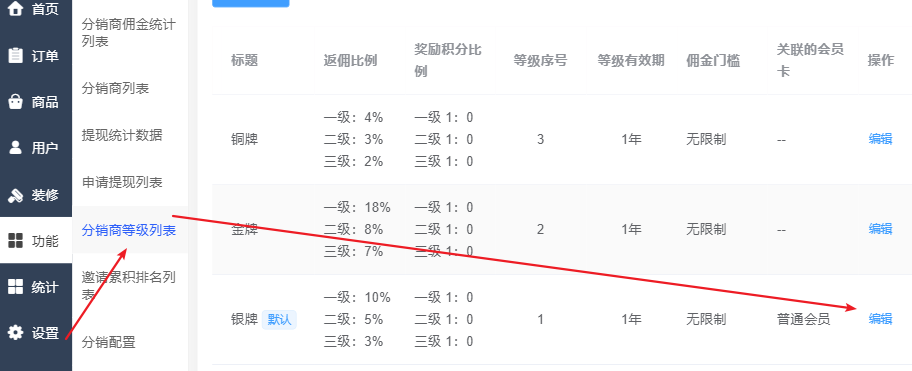912x371 pixels.
Task: Click the 用户 person icon
Action: coord(15,148)
